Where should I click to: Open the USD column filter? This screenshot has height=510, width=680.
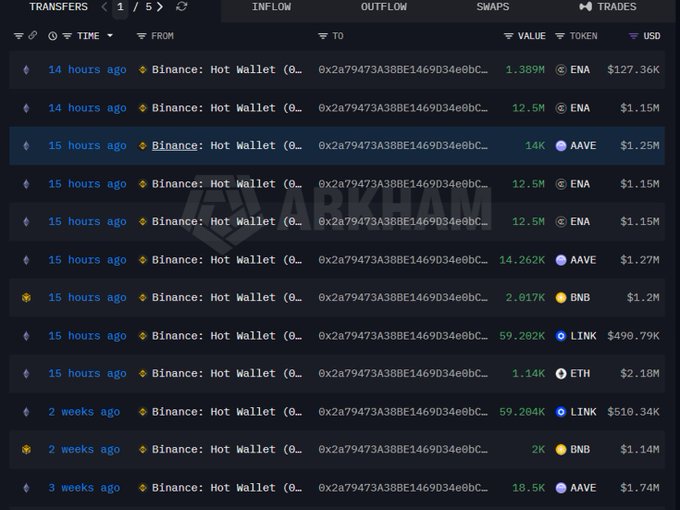(x=633, y=36)
